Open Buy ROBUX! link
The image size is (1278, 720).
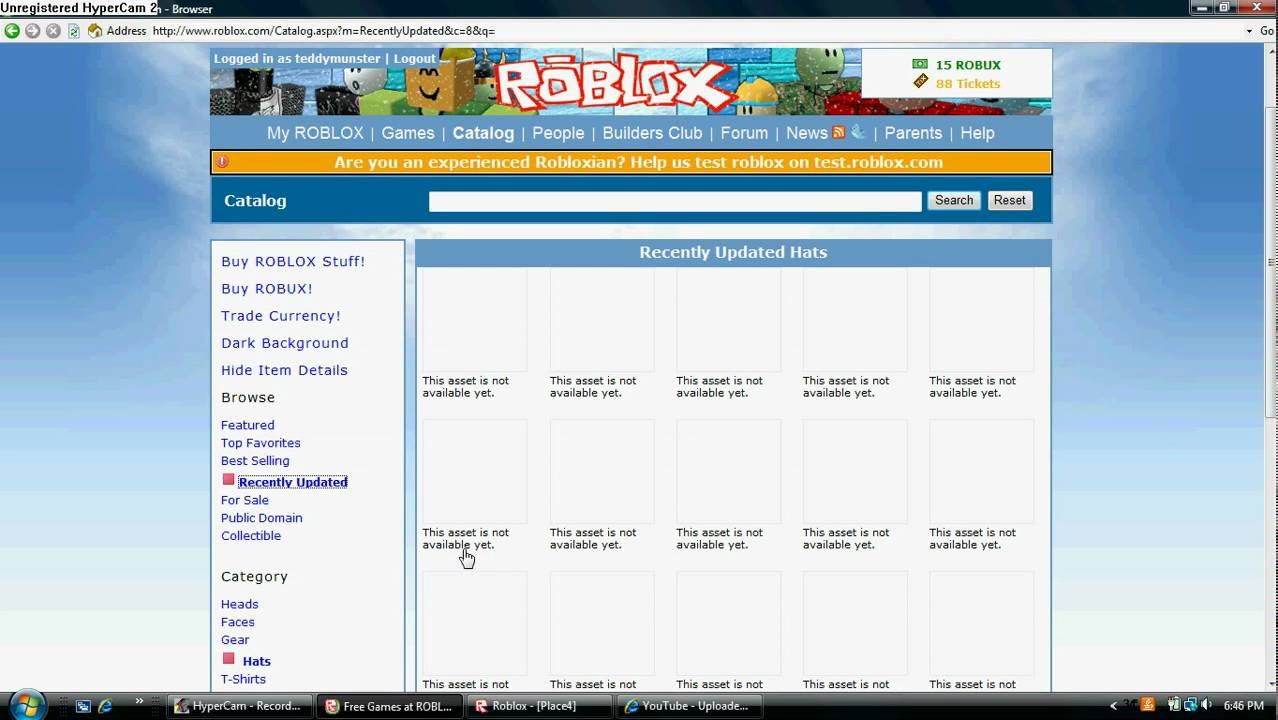pyautogui.click(x=267, y=289)
